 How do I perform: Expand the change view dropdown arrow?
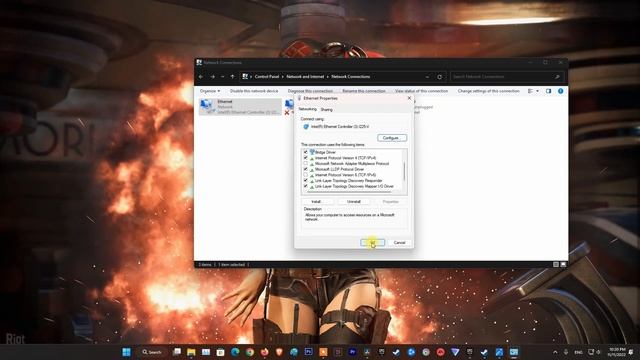click(x=537, y=91)
